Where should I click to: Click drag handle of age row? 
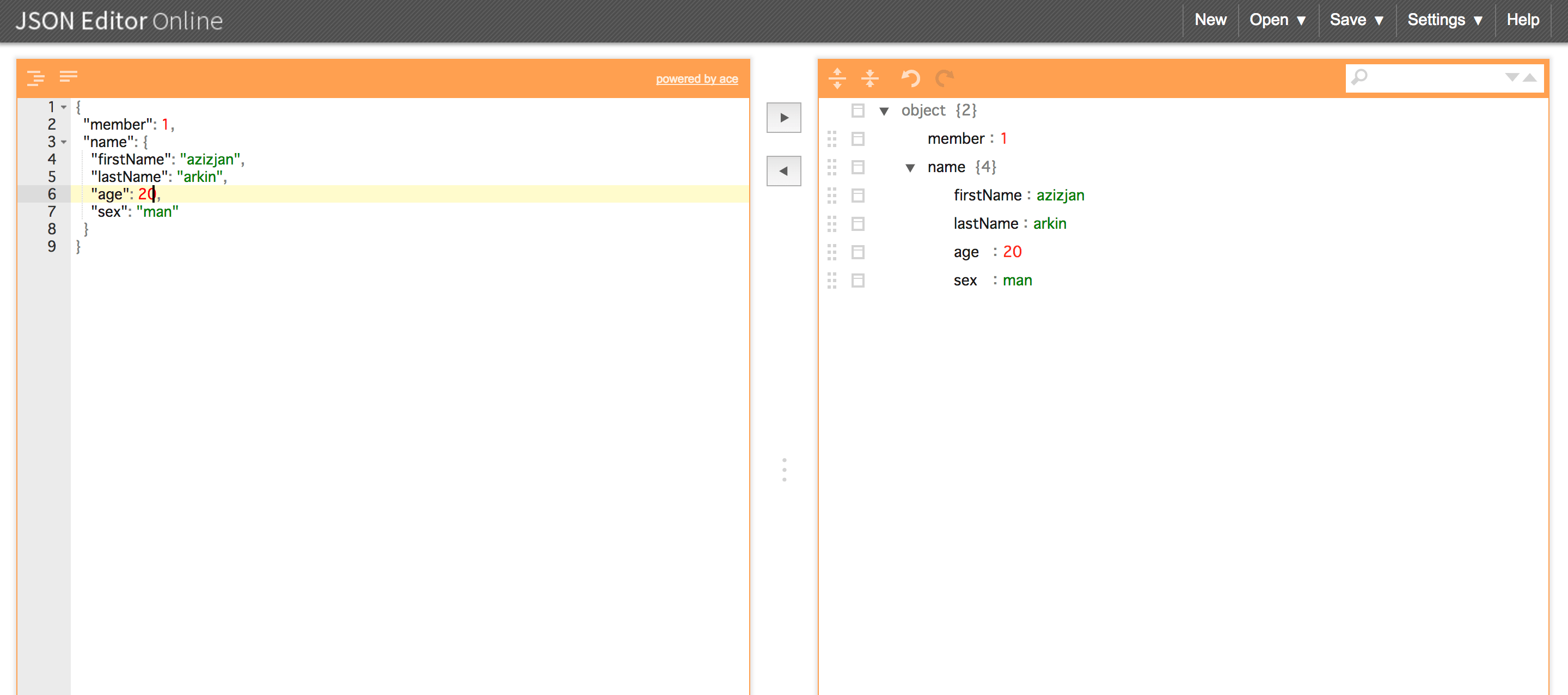(x=832, y=252)
